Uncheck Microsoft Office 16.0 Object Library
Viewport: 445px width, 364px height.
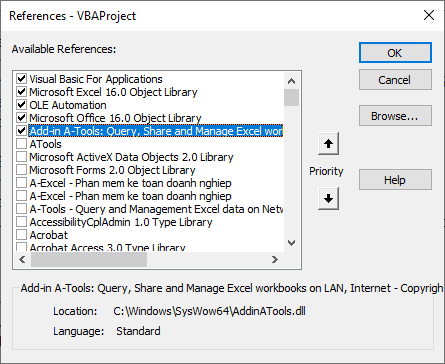[22, 118]
